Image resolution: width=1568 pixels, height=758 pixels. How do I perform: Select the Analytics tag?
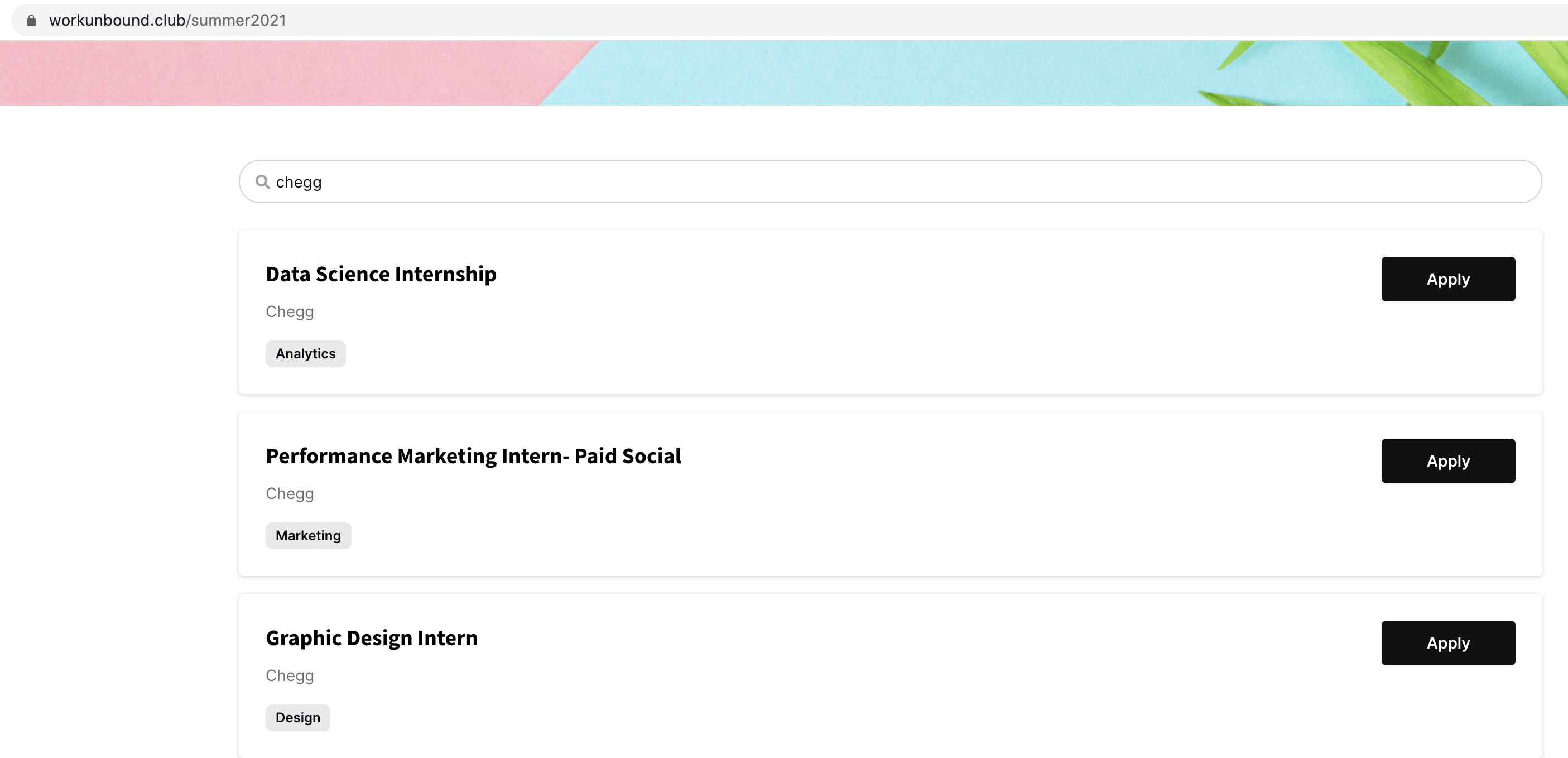(x=306, y=354)
